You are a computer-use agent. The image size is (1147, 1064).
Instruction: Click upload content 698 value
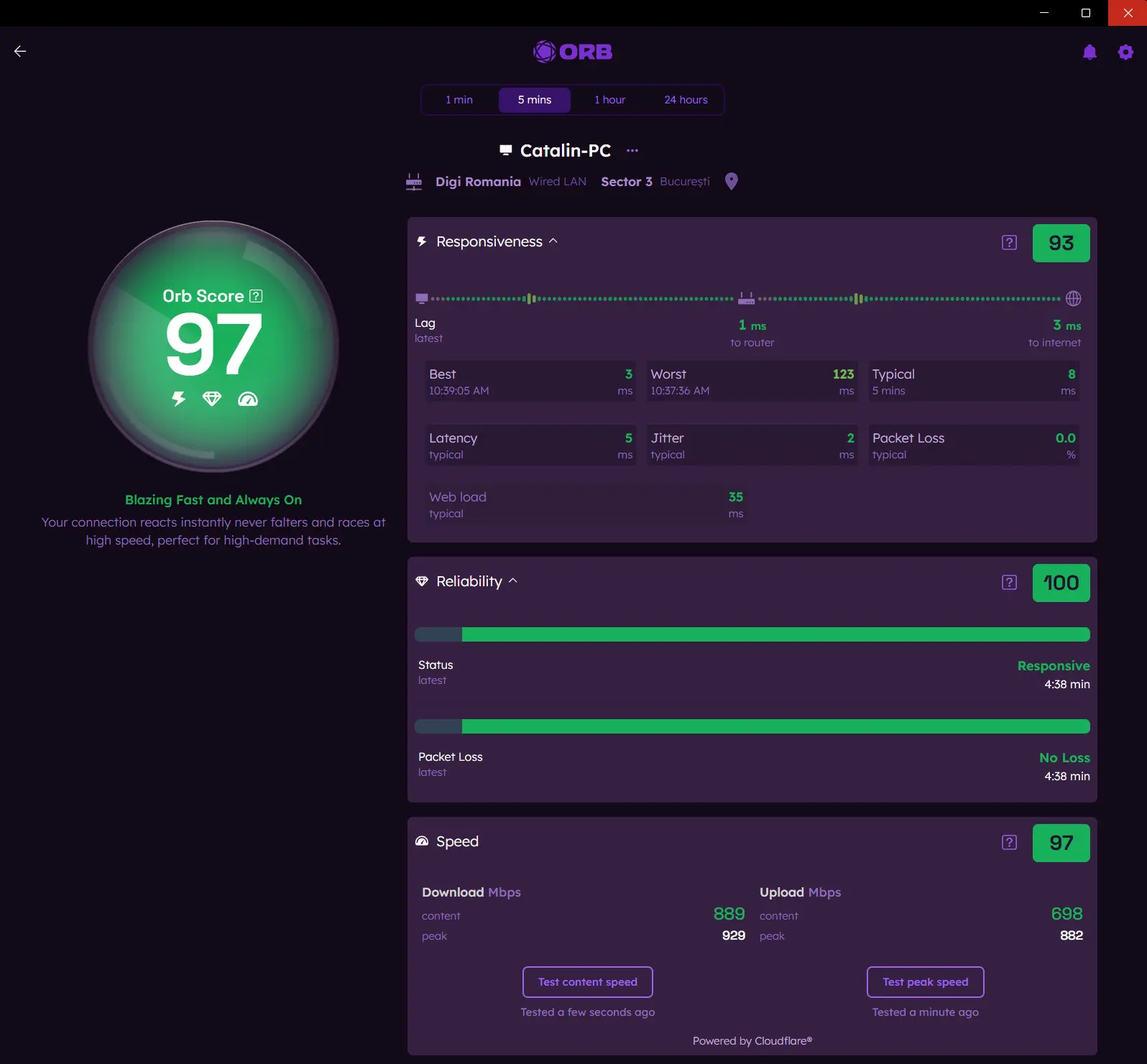[1067, 914]
